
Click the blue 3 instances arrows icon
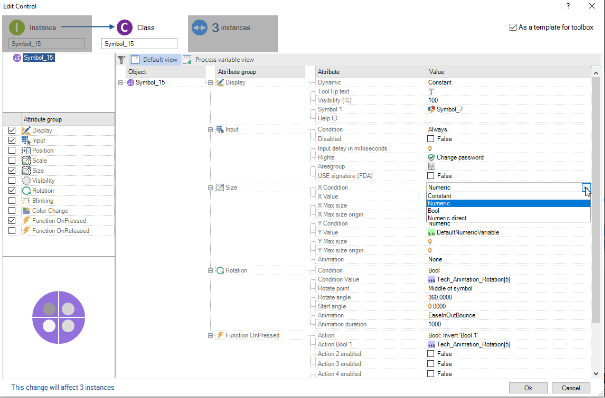pos(199,28)
